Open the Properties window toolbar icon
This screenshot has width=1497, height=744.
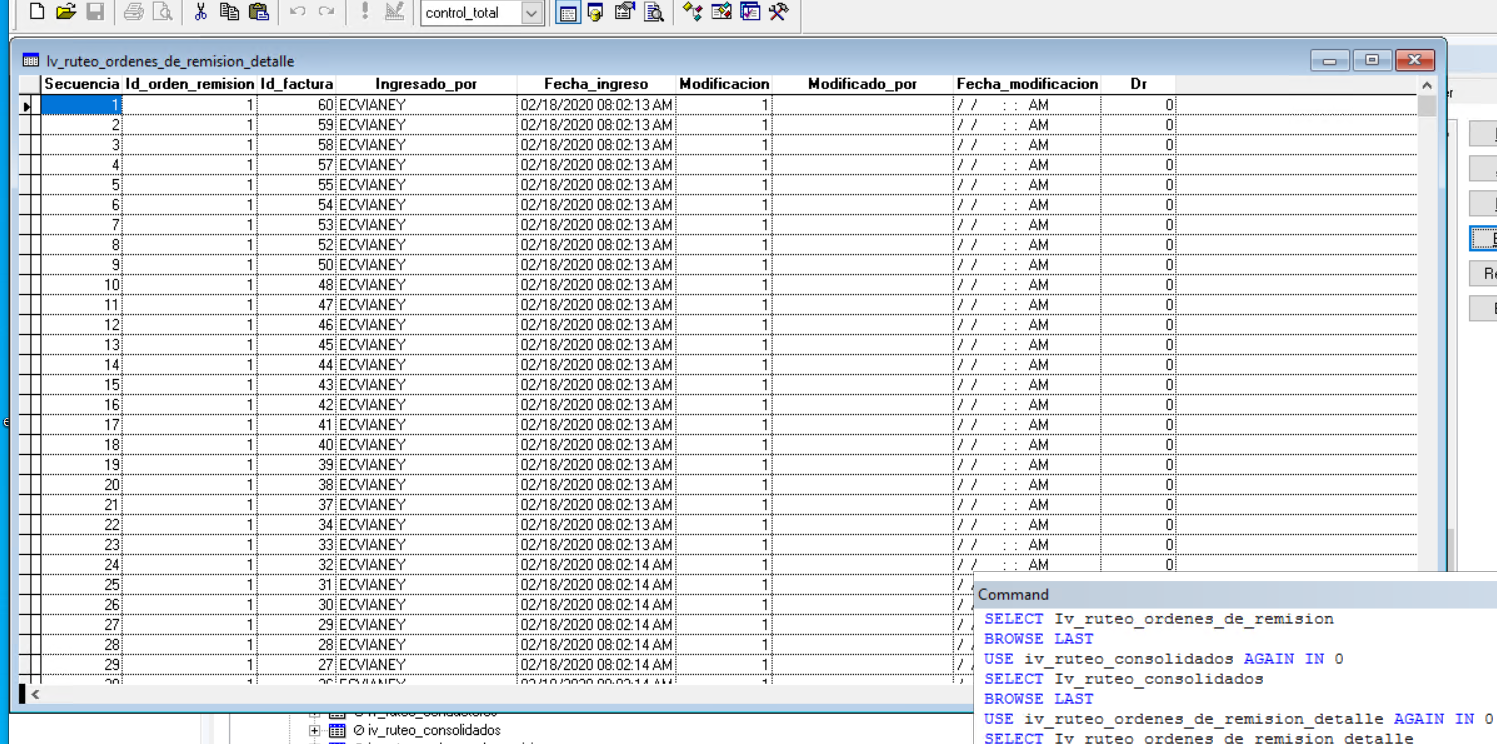pyautogui.click(x=625, y=12)
